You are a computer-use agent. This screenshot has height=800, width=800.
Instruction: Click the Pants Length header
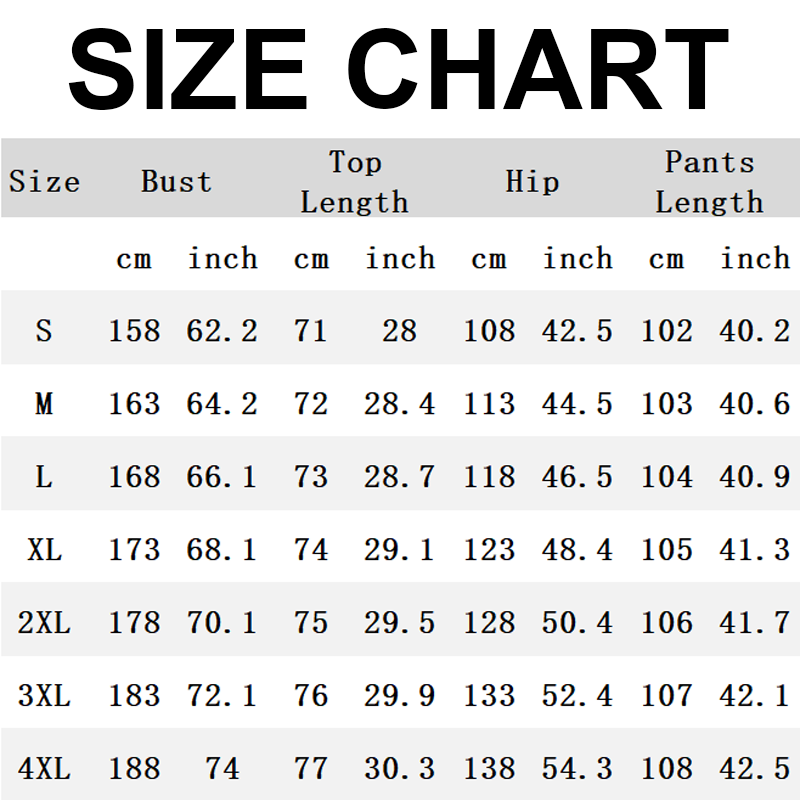point(710,182)
